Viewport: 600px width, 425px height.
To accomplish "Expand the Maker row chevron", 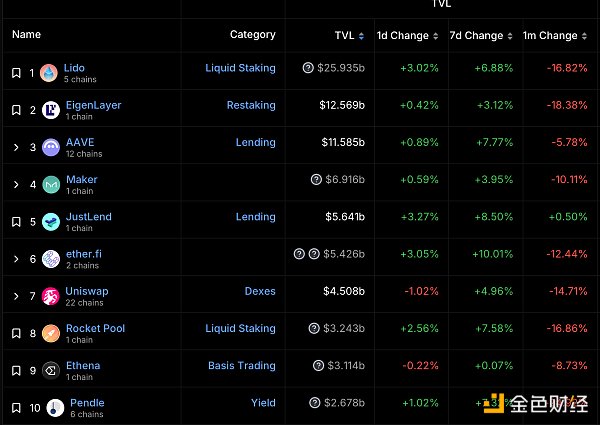I will 16,184.
